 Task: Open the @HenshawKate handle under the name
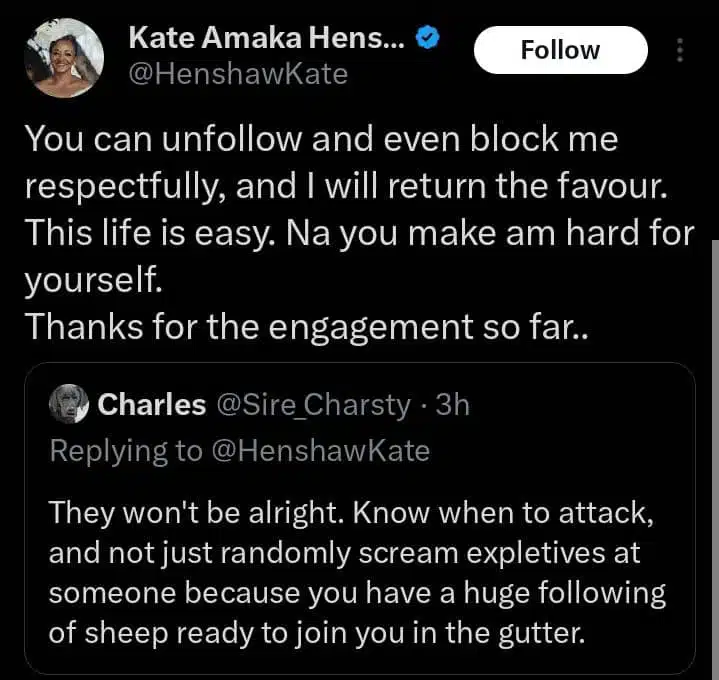[x=238, y=74]
